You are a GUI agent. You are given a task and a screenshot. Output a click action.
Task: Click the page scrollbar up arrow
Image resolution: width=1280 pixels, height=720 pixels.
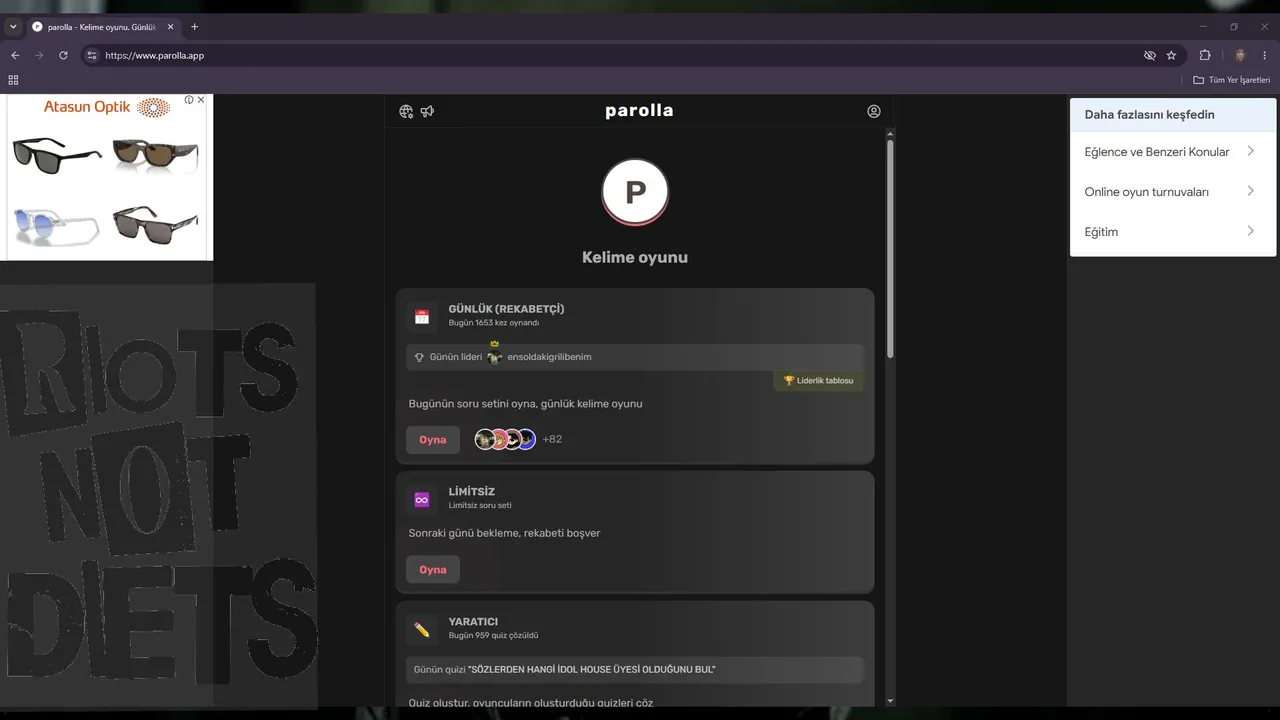tap(890, 133)
